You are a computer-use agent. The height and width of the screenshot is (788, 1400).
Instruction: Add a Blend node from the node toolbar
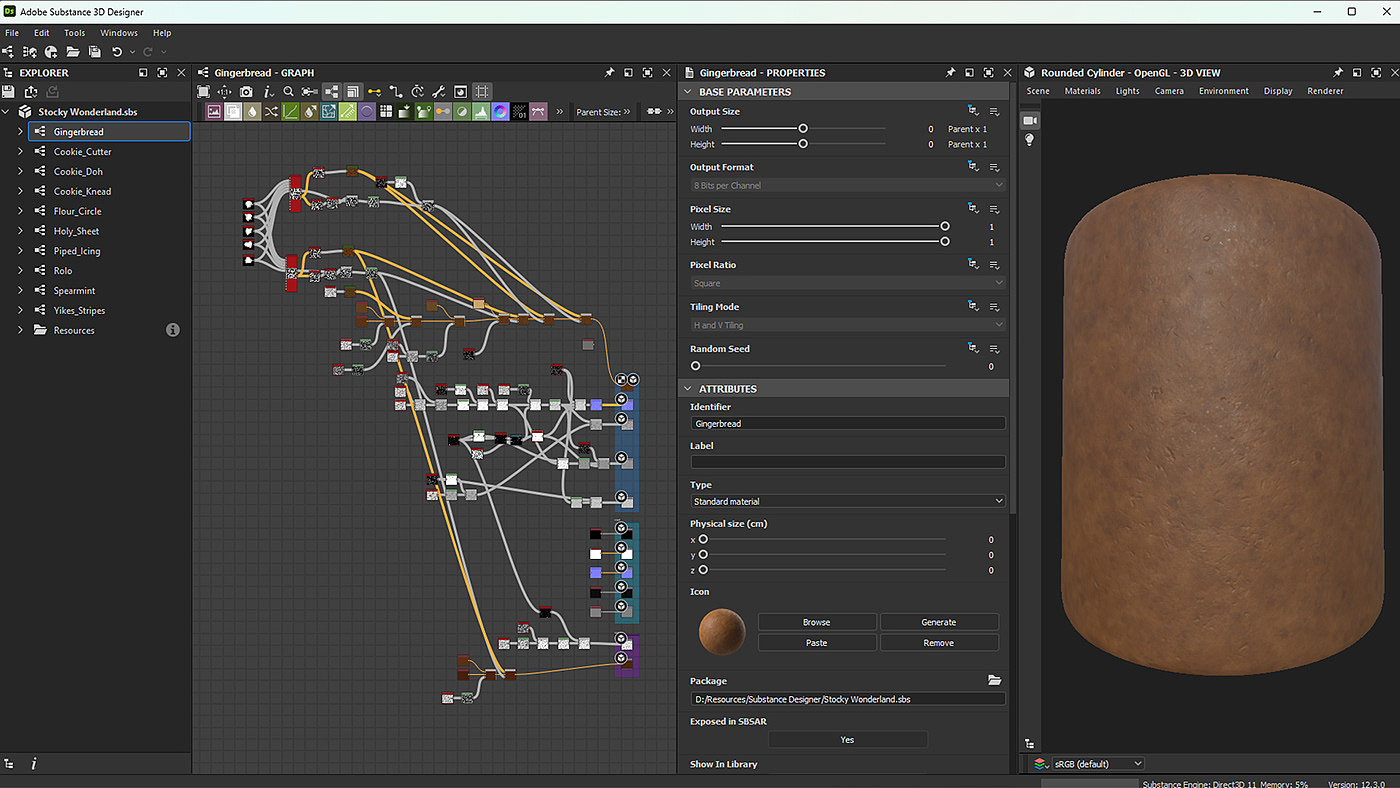point(233,112)
